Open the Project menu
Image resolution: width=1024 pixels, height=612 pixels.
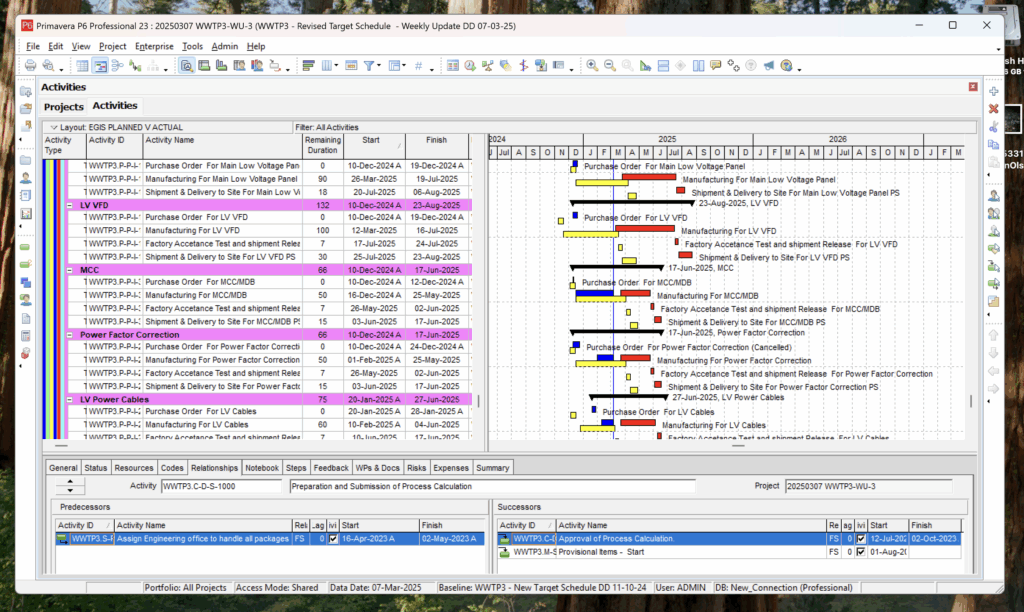click(x=112, y=46)
